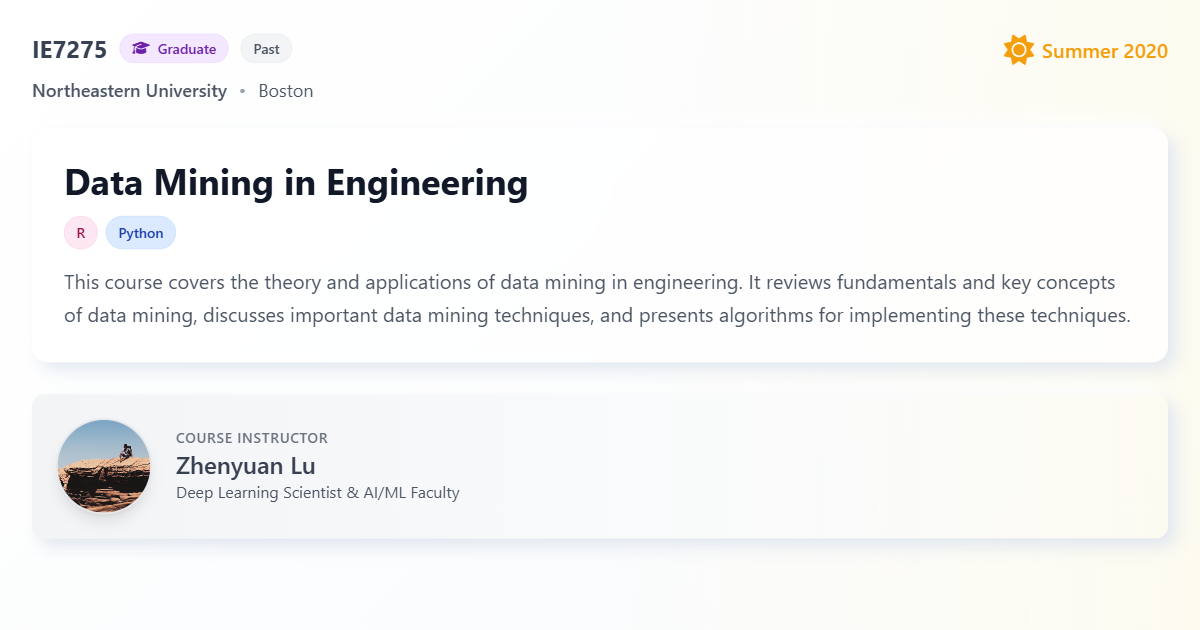
Task: Open the Summer 2020 term label
Action: [x=1103, y=51]
